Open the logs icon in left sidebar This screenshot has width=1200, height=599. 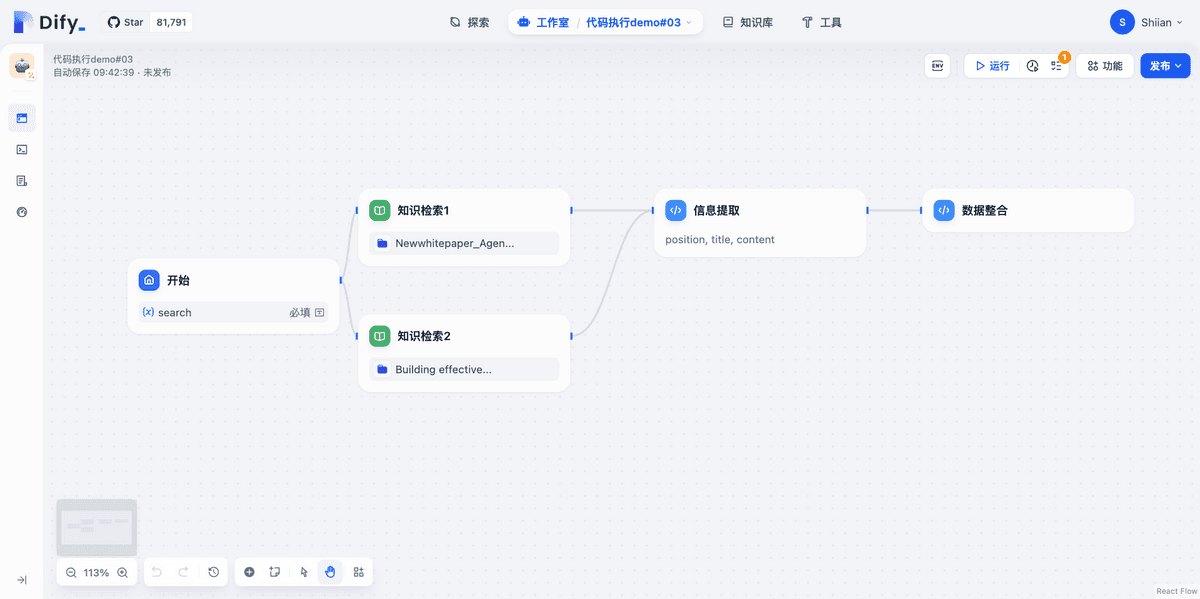coord(22,181)
